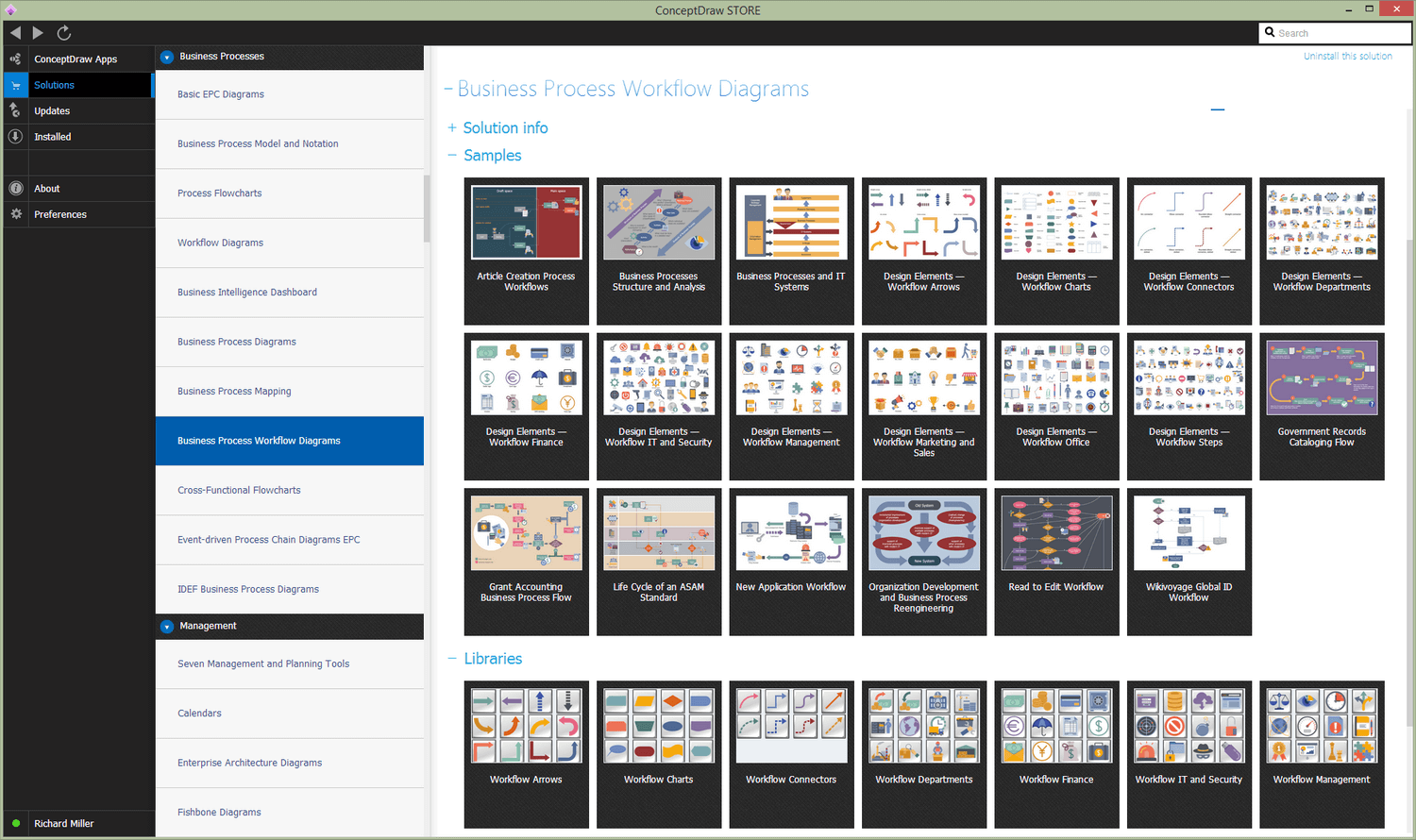1416x840 pixels.
Task: Open Design Elements Workflow Arrows sample
Action: click(924, 251)
